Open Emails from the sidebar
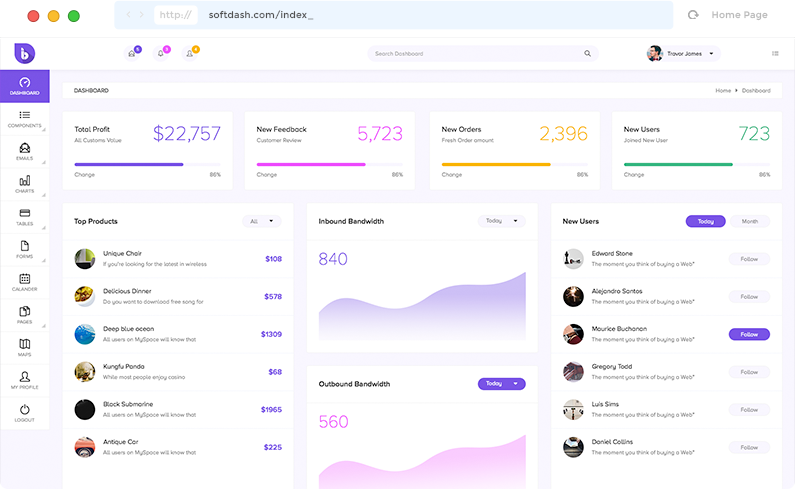 25,151
